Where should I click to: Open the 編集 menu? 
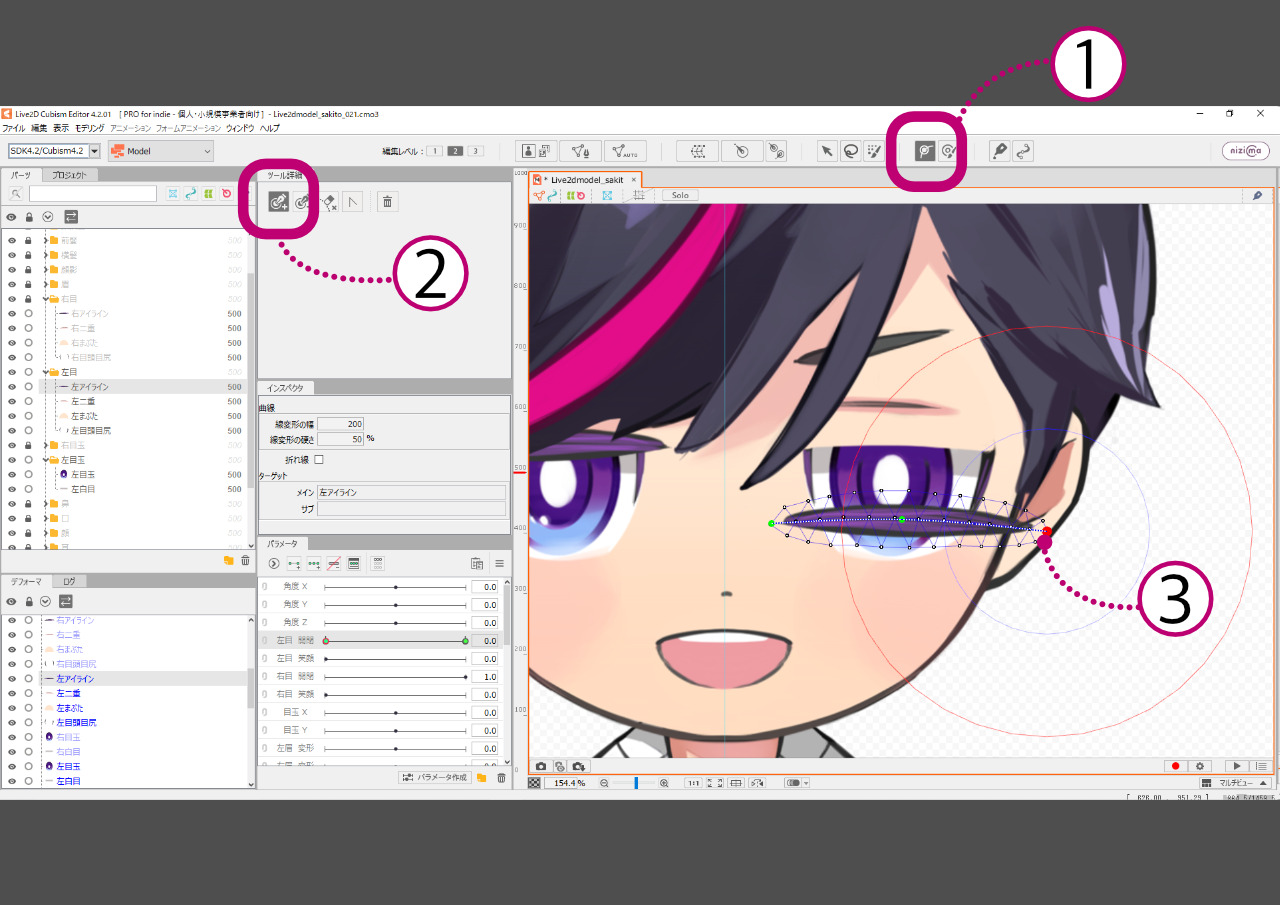39,129
